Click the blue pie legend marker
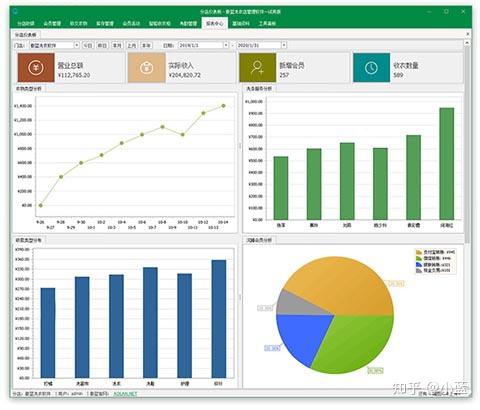This screenshot has width=480, height=410. pos(419,264)
